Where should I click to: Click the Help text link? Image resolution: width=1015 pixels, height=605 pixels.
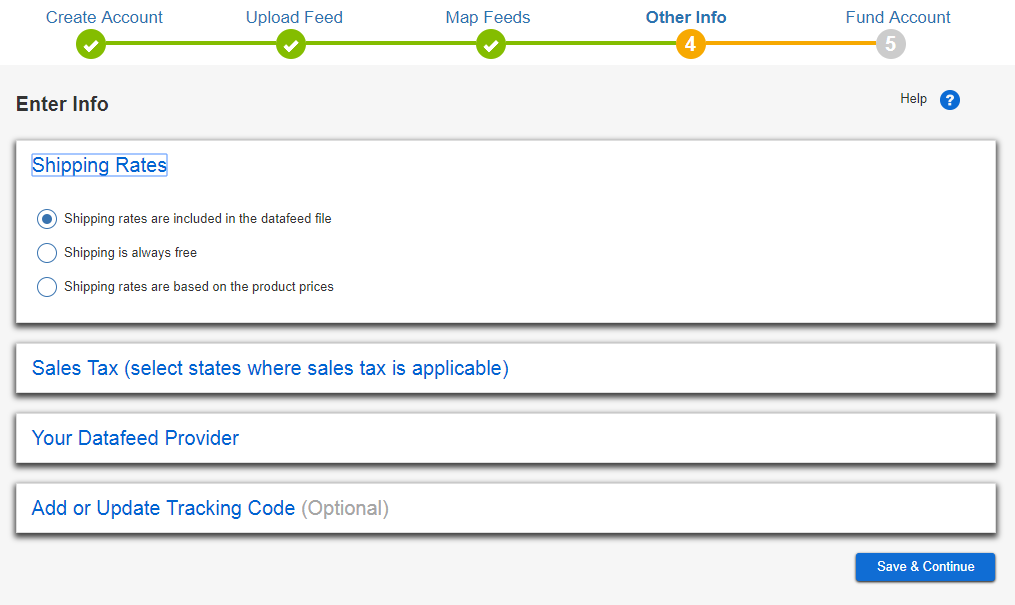[x=913, y=99]
